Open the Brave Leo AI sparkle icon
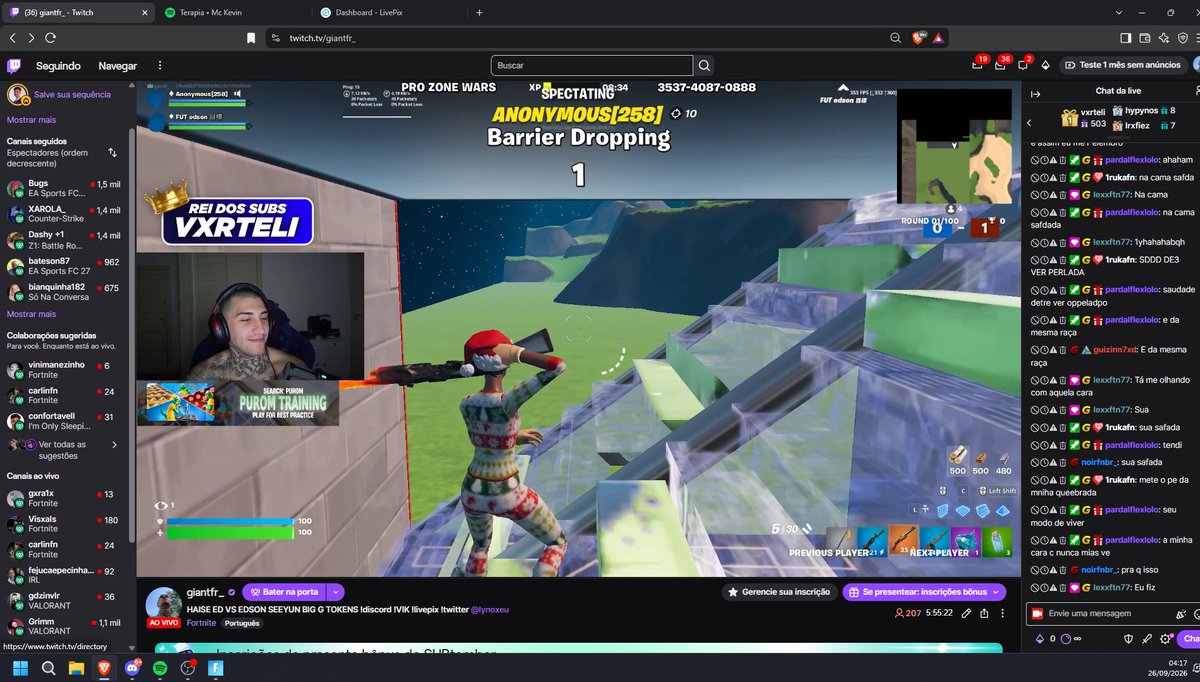The image size is (1200, 682). (1163, 37)
